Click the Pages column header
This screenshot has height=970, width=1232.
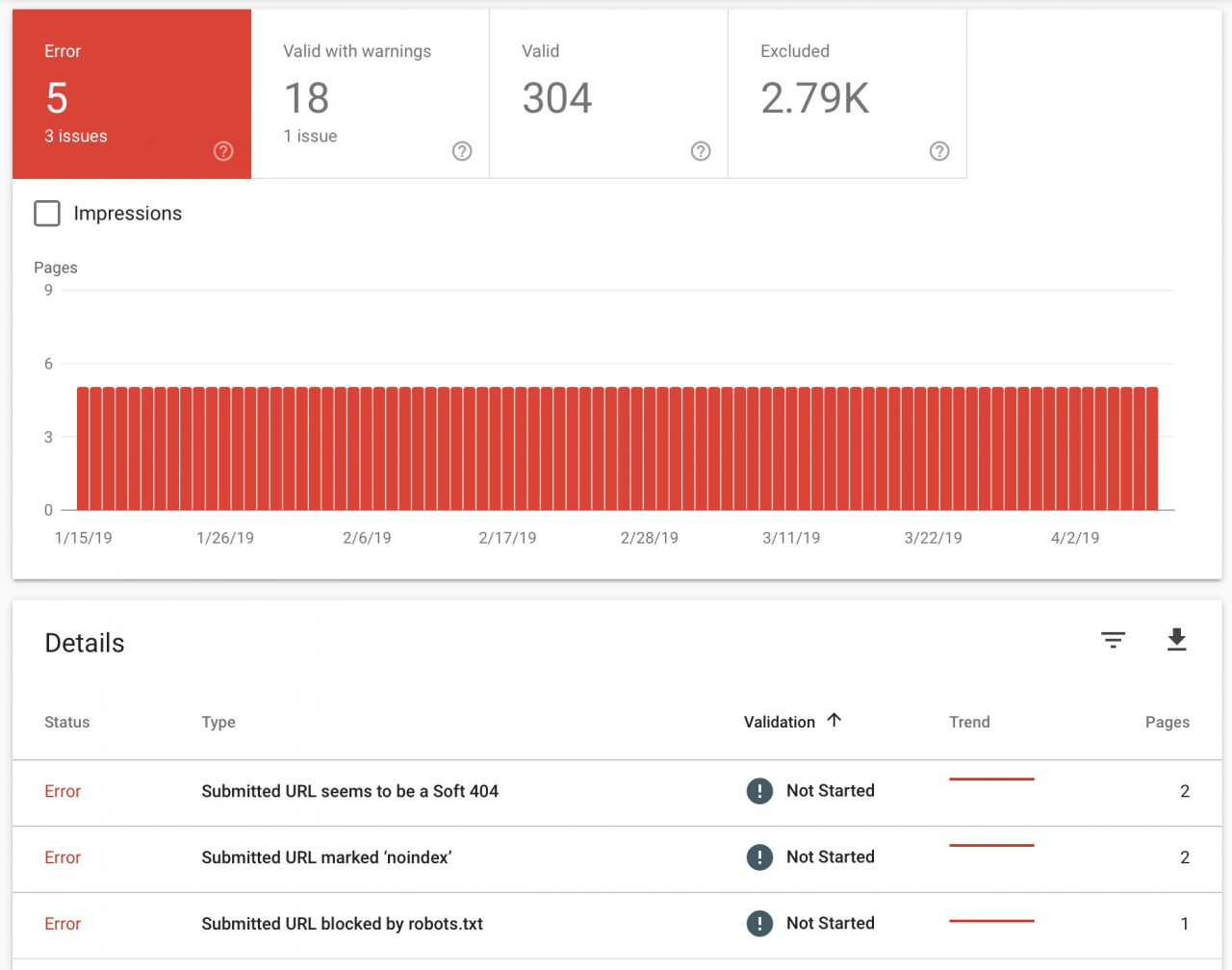point(1167,722)
